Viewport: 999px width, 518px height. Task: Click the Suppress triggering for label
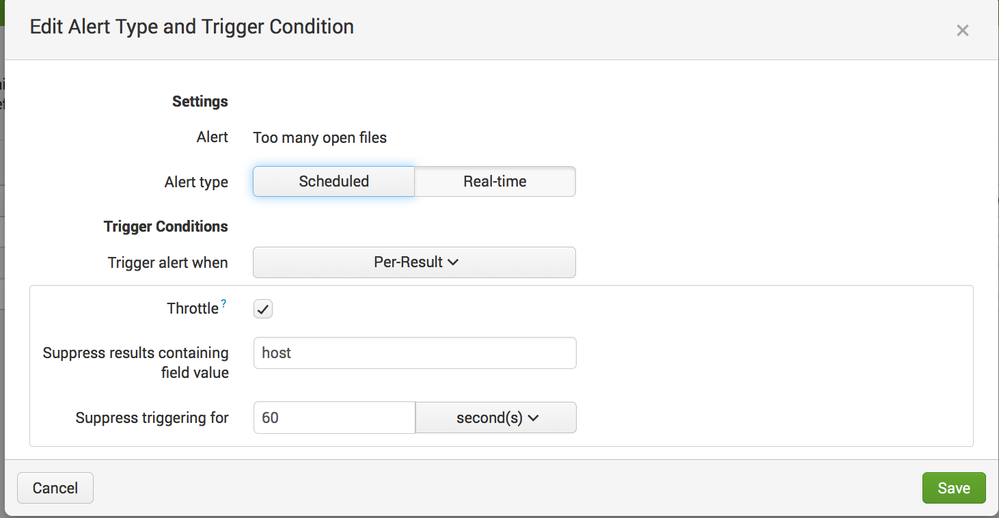(x=152, y=418)
